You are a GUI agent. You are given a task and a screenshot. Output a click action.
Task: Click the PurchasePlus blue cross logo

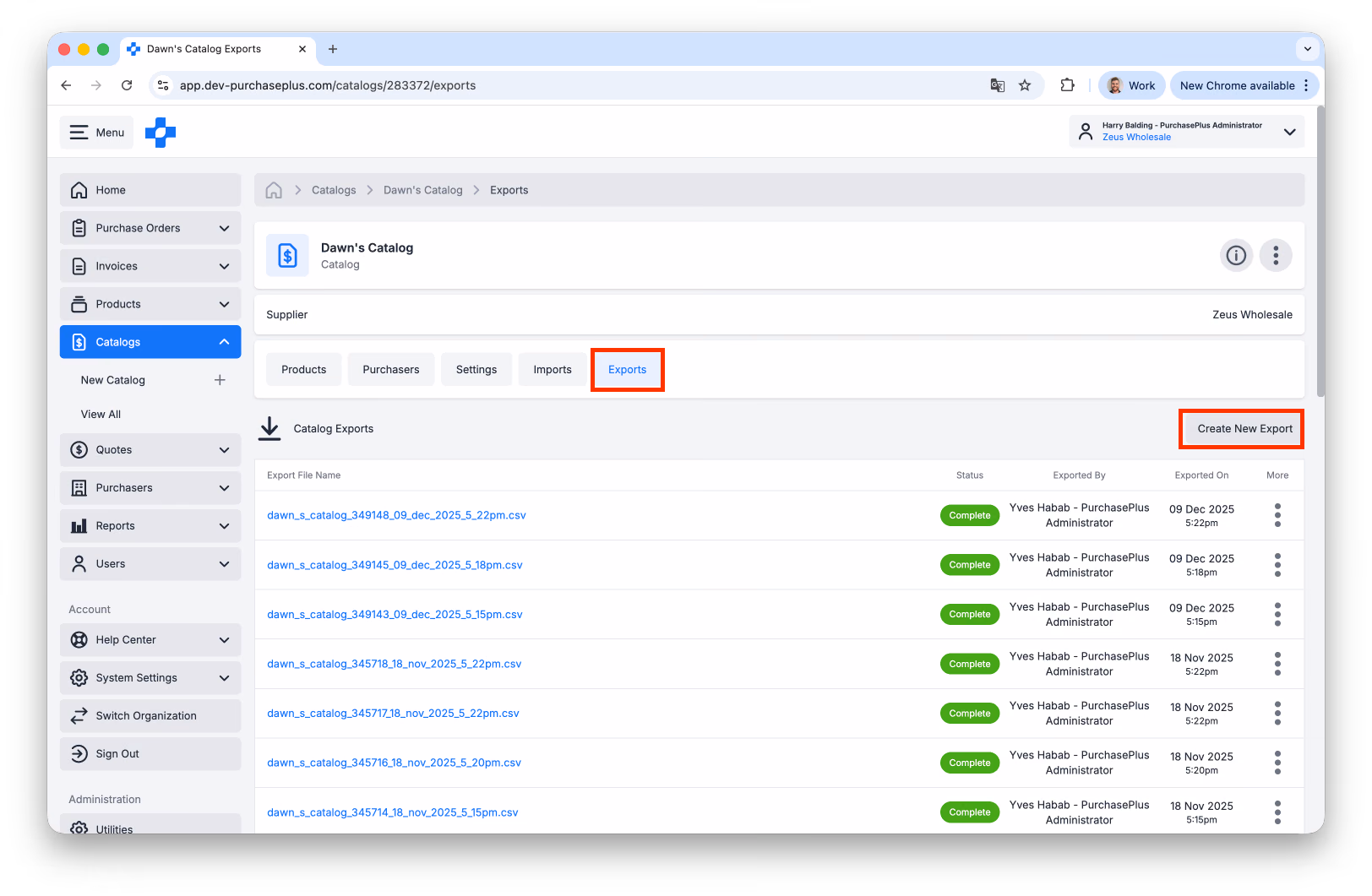click(x=161, y=133)
